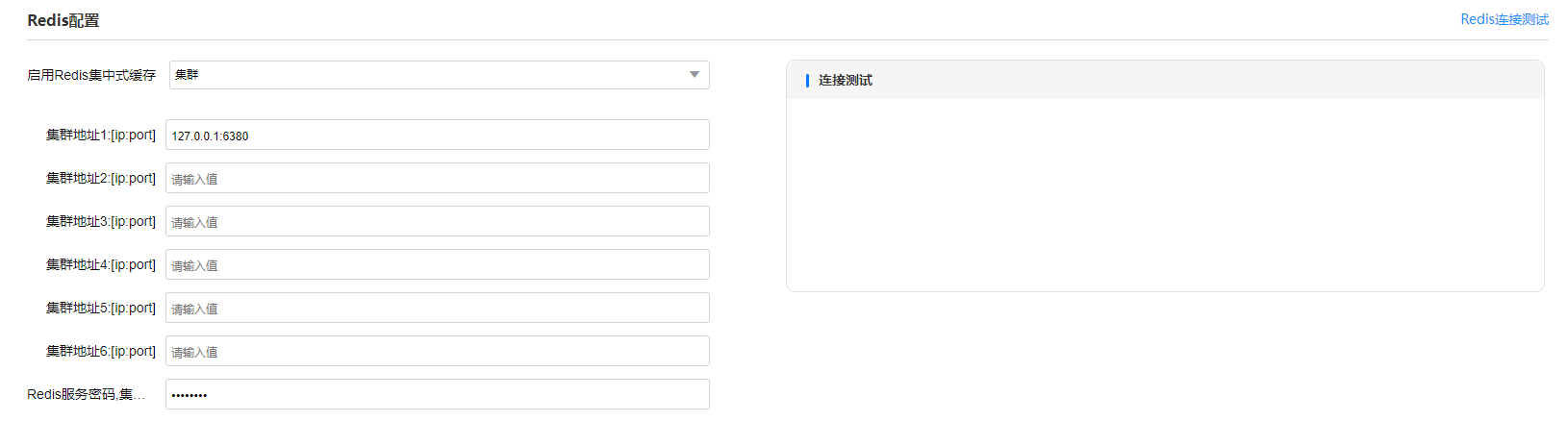Viewport: 1568px width, 446px height.
Task: Click the 集群地址6 input field
Action: 437,352
